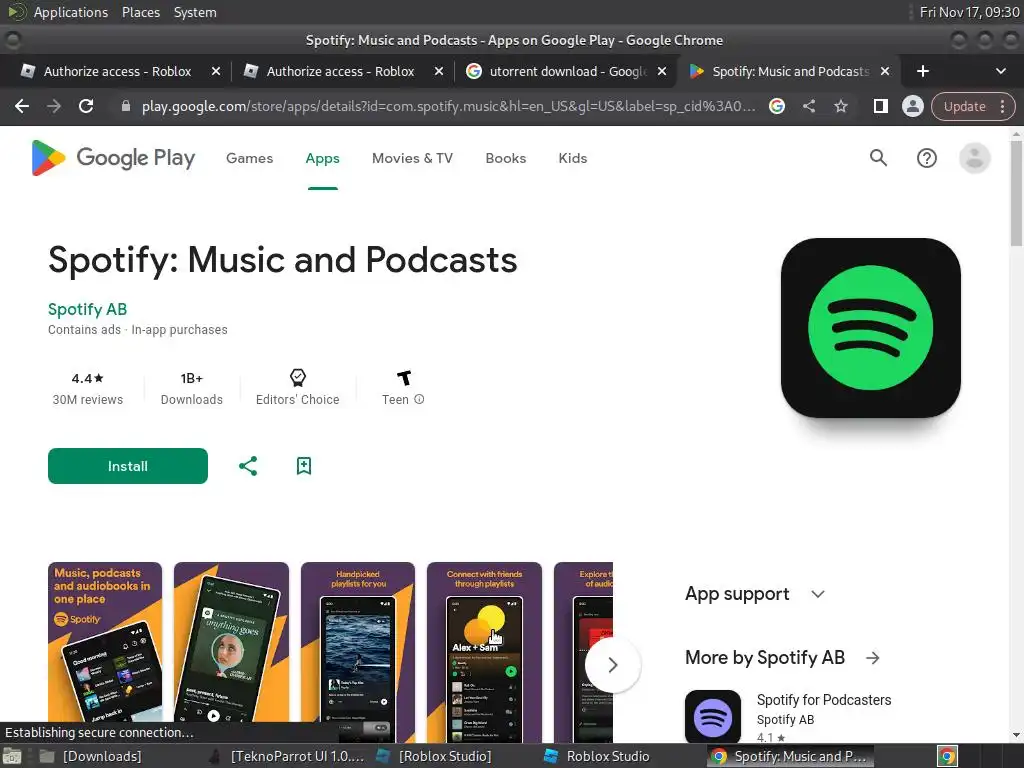View the site padlock information
This screenshot has height=768, width=1024.
point(125,106)
